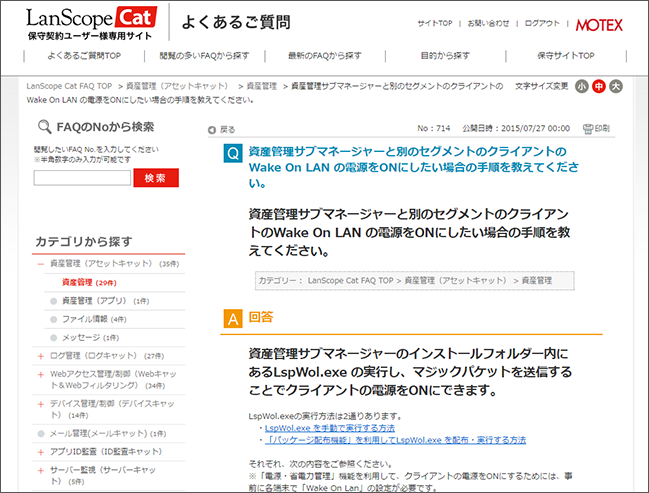The height and width of the screenshot is (493, 649).
Task: Expand the ログ管理（ログキャット） category
Action: pyautogui.click(x=41, y=356)
